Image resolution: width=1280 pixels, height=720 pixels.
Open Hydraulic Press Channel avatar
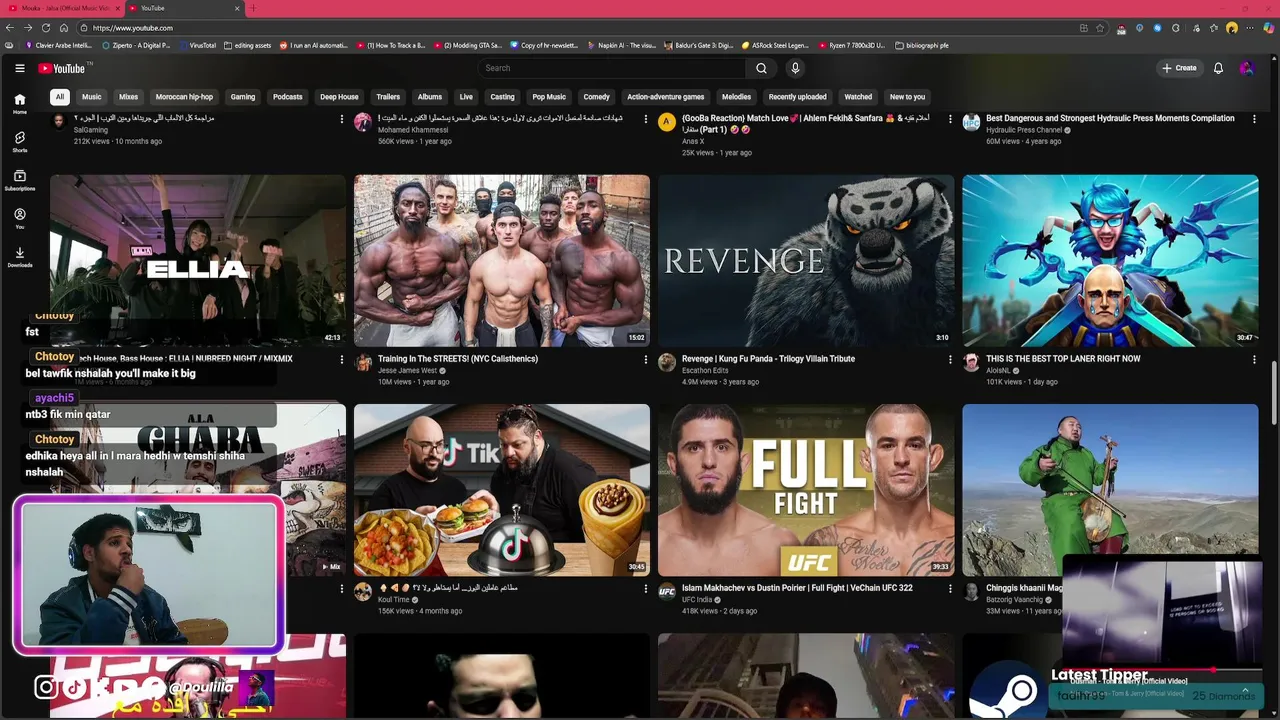pyautogui.click(x=971, y=122)
